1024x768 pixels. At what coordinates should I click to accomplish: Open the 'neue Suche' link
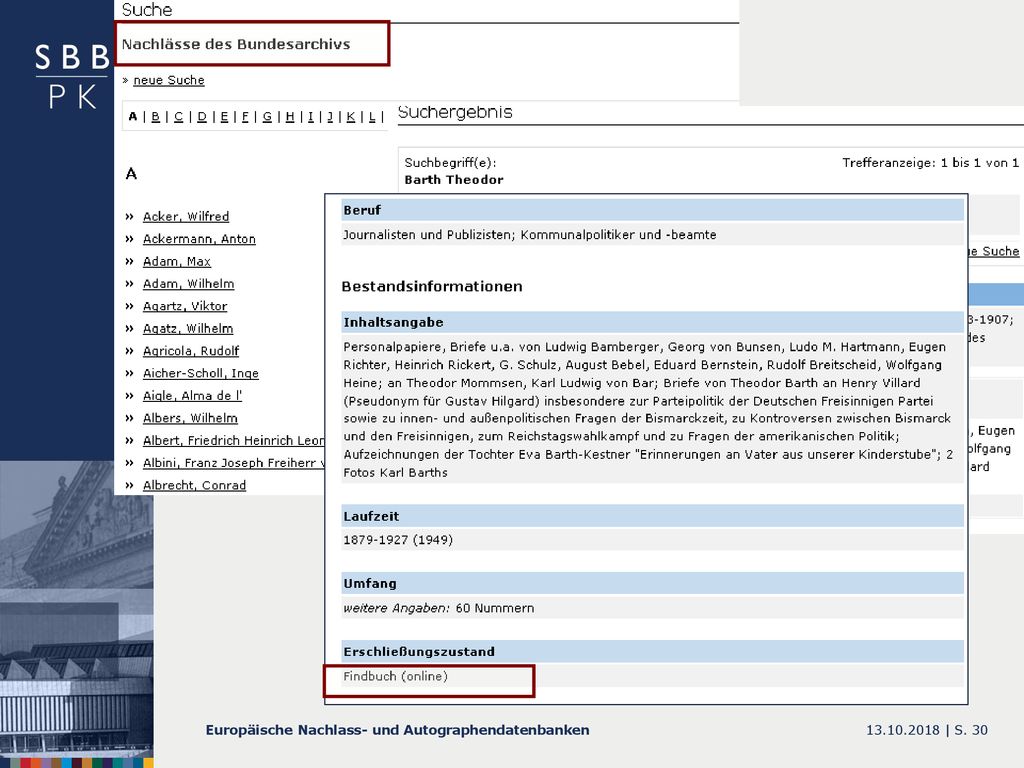[168, 80]
